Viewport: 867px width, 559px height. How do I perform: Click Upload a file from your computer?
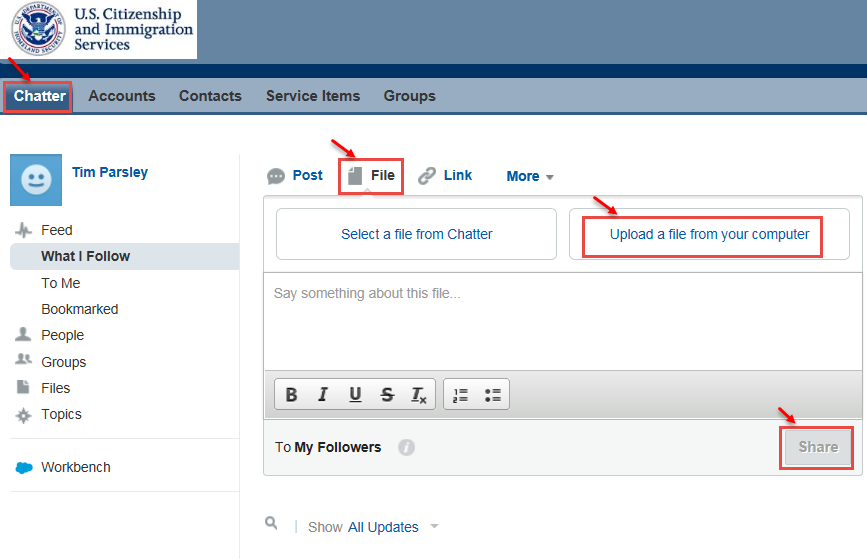point(709,234)
